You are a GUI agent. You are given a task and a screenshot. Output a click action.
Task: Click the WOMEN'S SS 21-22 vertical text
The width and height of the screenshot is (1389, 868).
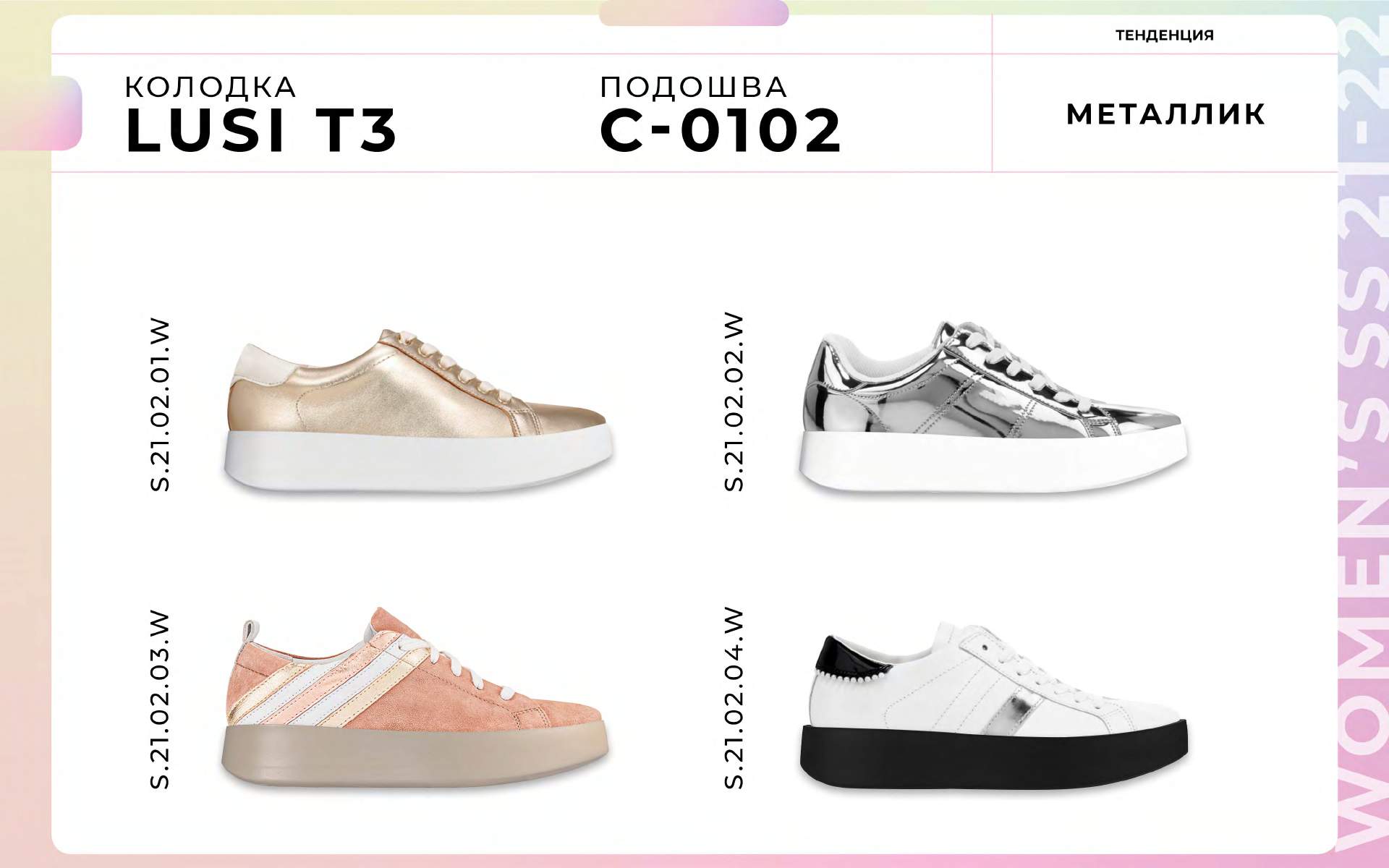click(x=1363, y=434)
